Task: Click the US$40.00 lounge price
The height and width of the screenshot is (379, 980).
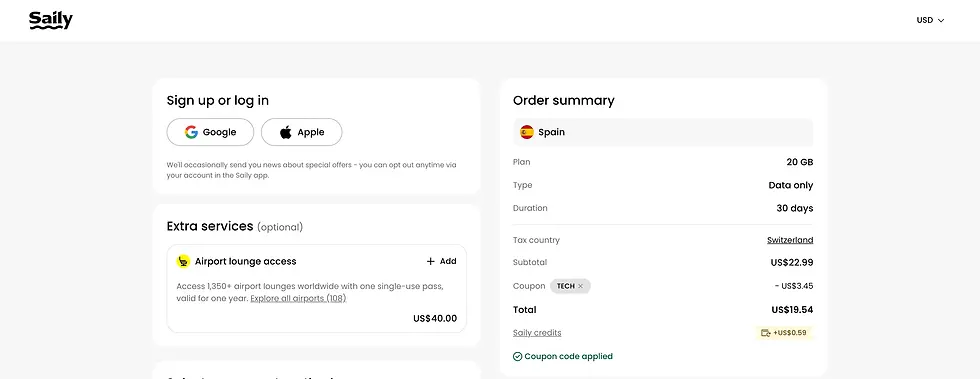Action: pos(435,318)
